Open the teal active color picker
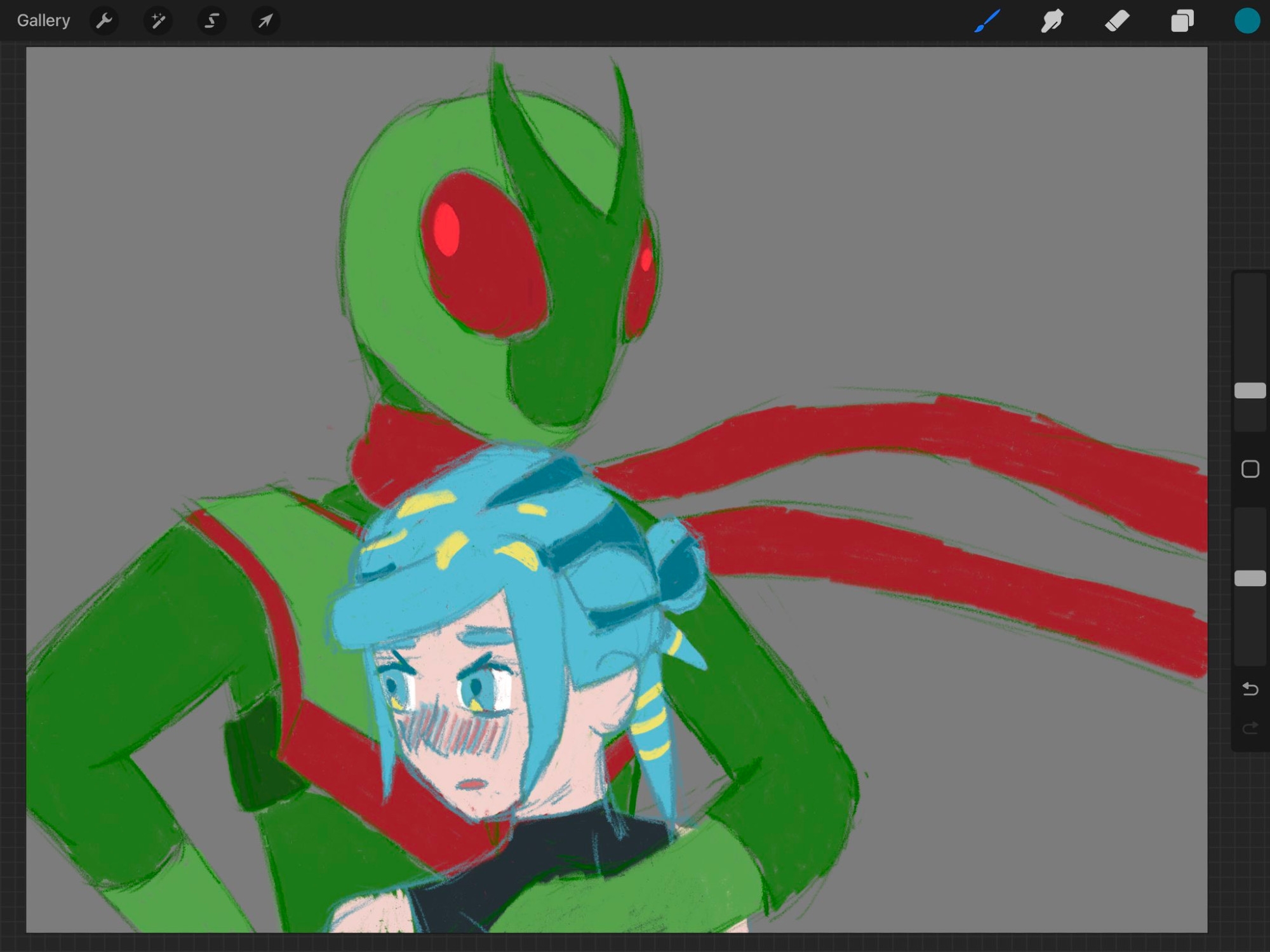The height and width of the screenshot is (952, 1270). pyautogui.click(x=1247, y=21)
